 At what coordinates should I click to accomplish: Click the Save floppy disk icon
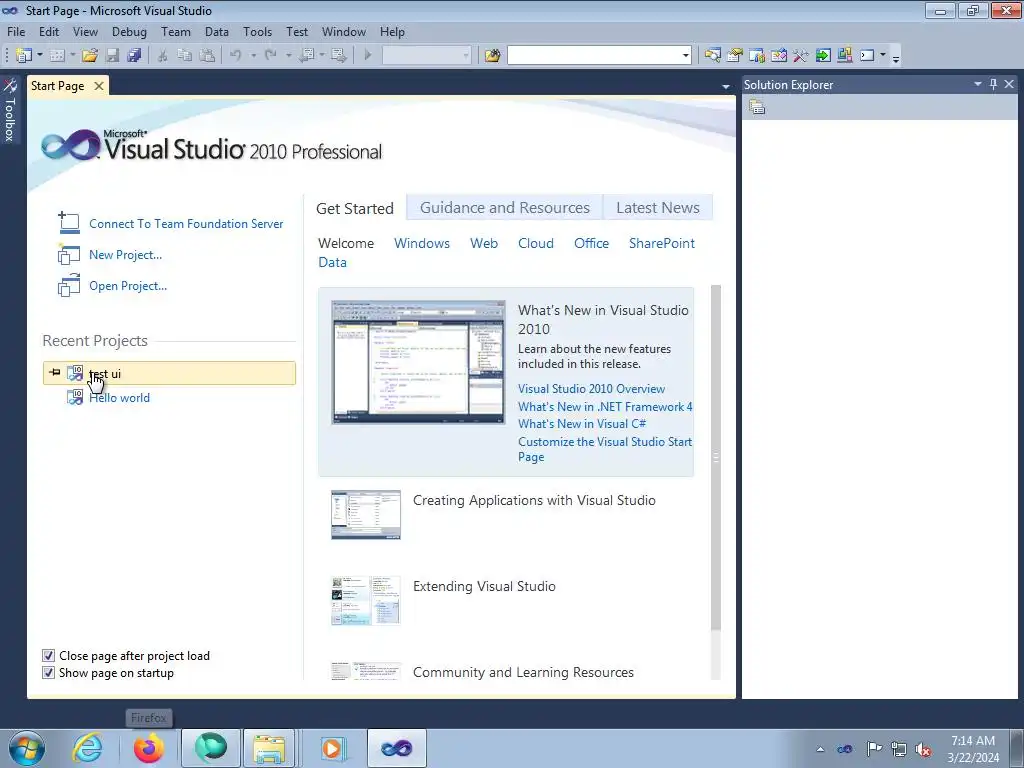point(113,56)
